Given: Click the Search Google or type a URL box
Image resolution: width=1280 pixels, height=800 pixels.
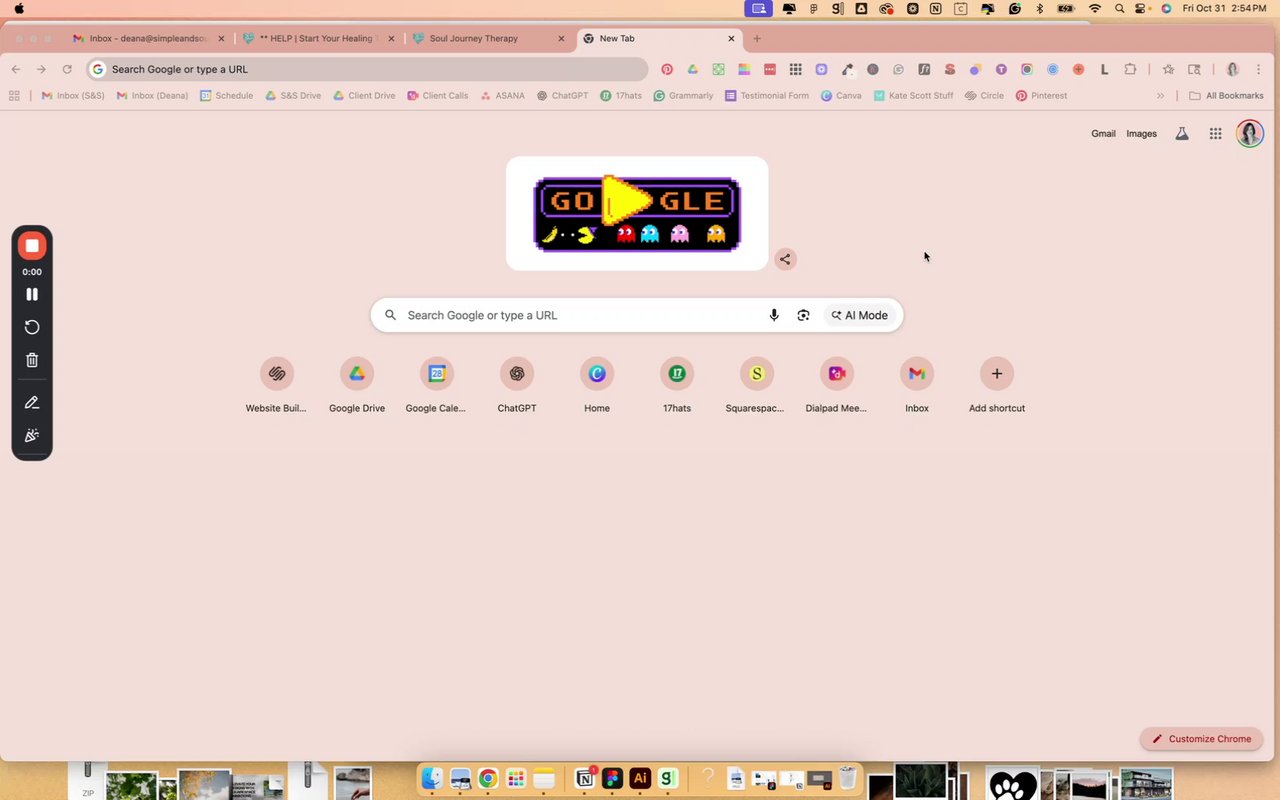Looking at the screenshot, I should [637, 315].
